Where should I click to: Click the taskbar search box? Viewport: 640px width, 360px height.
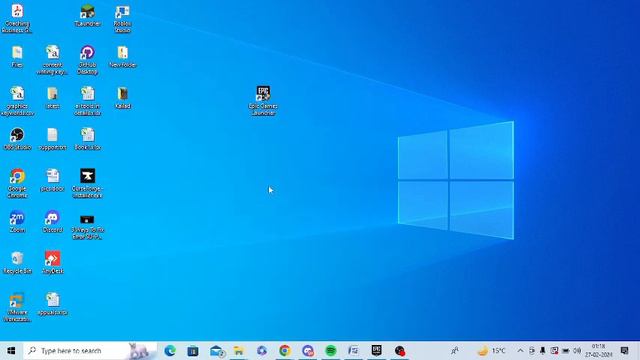[x=90, y=351]
